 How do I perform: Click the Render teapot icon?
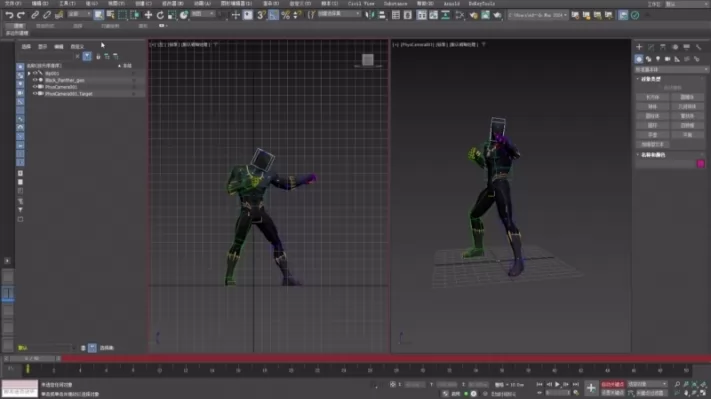(x=497, y=15)
